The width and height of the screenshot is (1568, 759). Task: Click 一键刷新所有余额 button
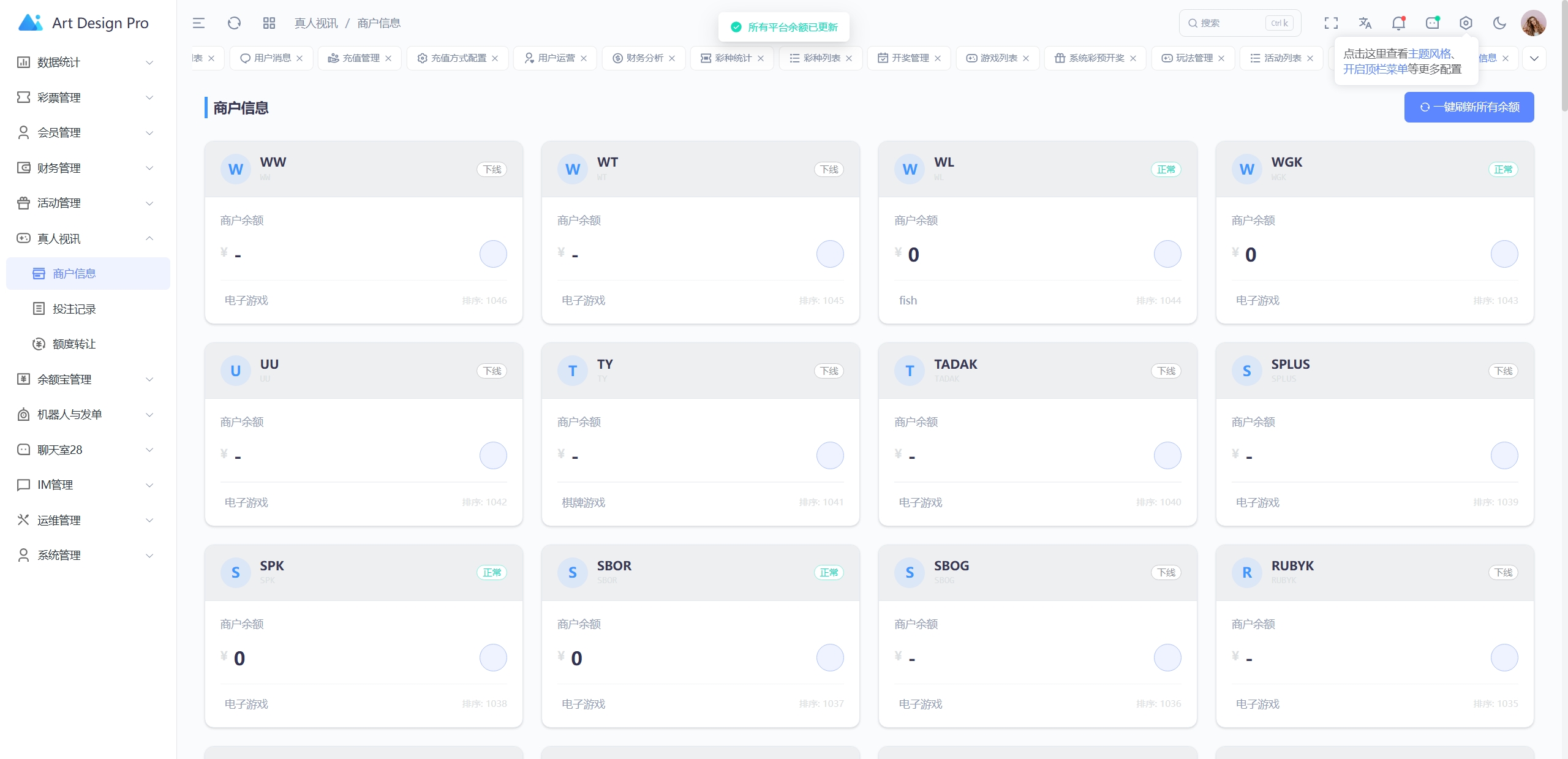point(1469,107)
